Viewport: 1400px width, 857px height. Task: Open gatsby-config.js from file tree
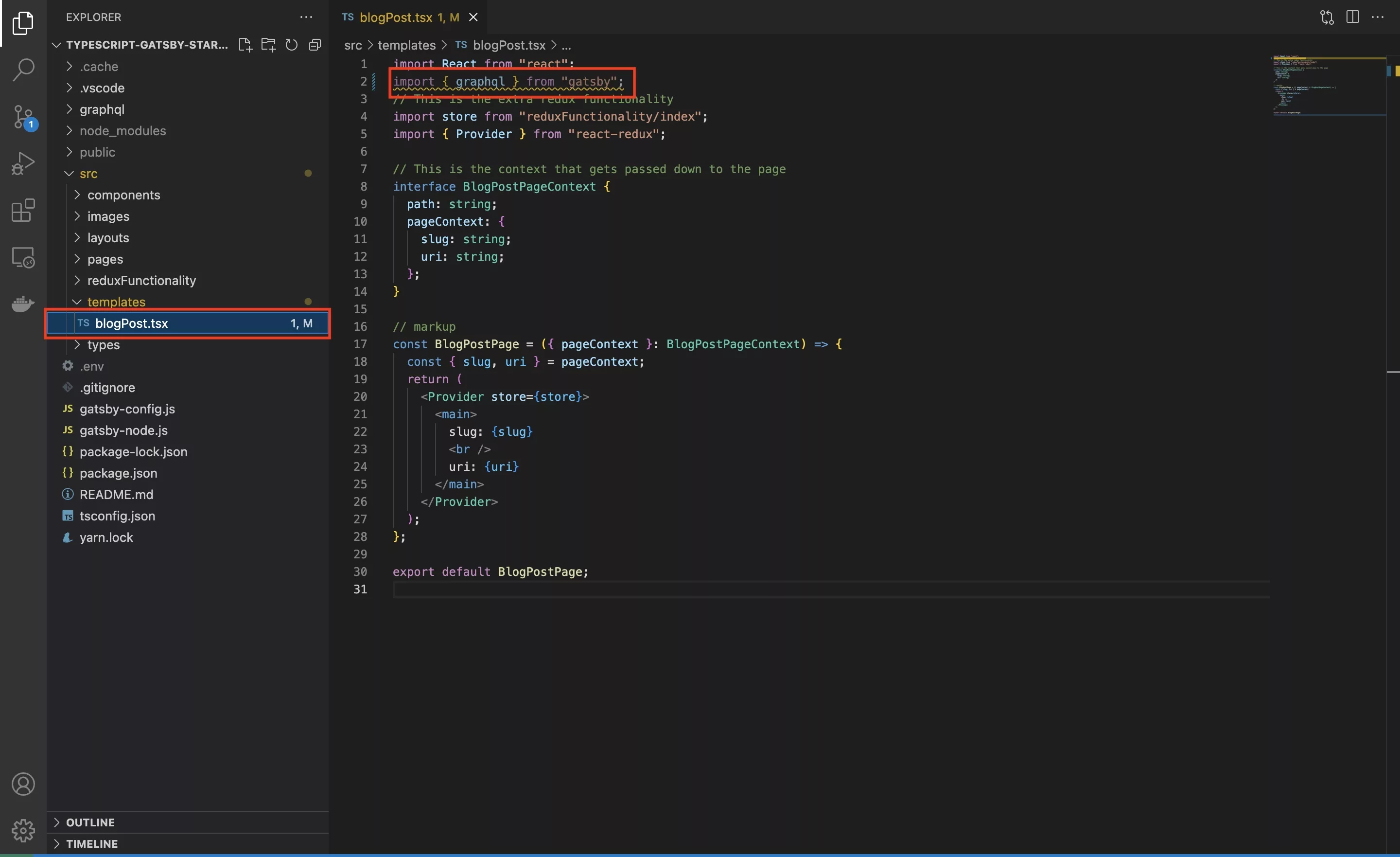[x=127, y=409]
